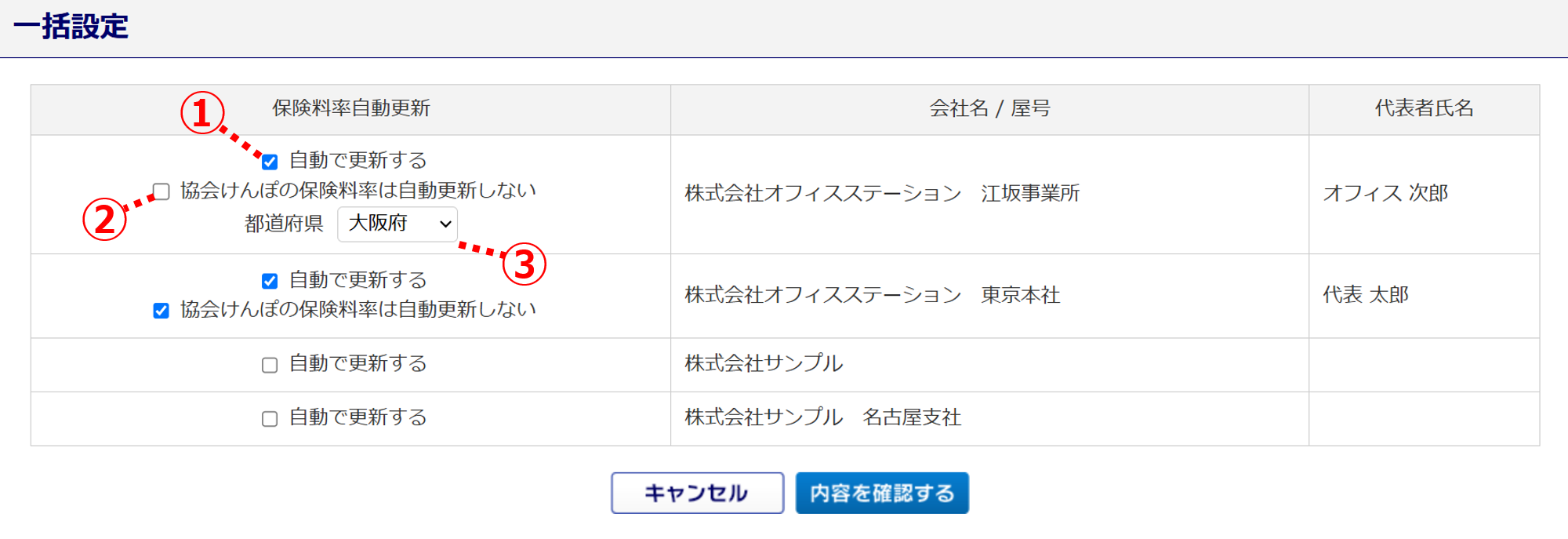Enable 自動で更新する for 名古屋支社 row
Viewport: 1568px width, 539px height.
click(x=270, y=418)
